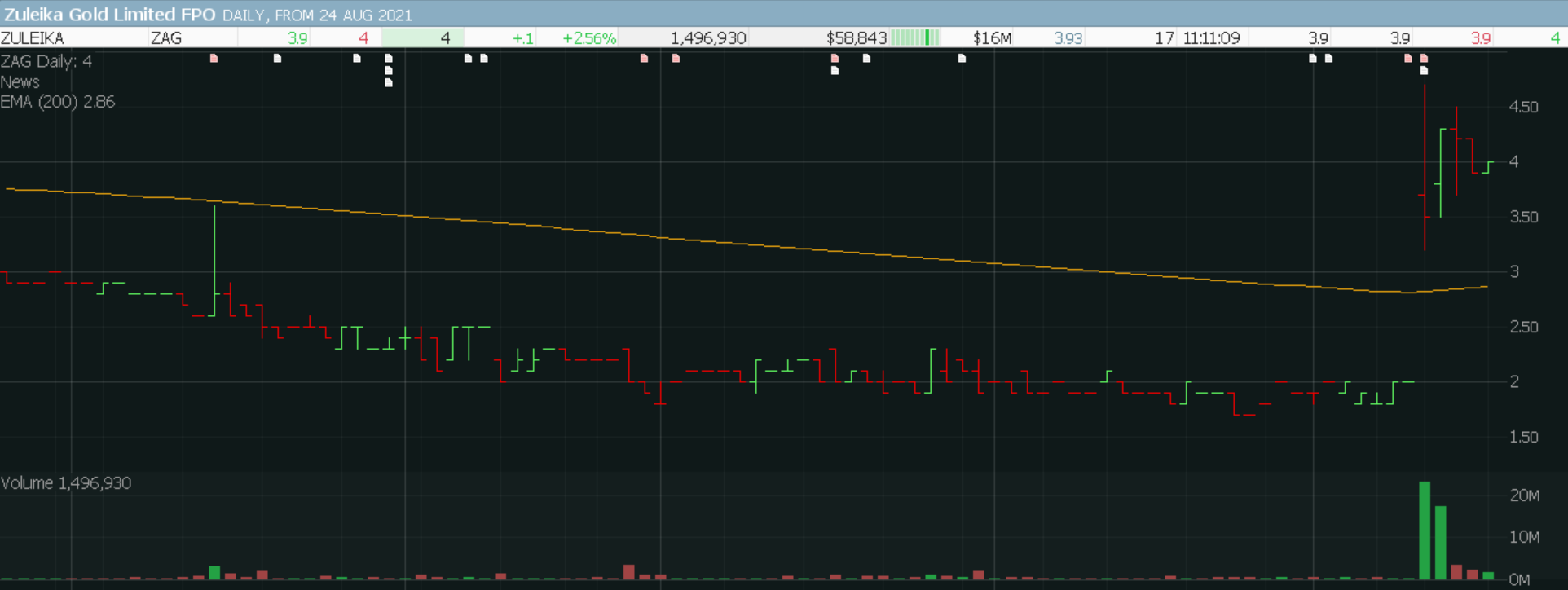
Task: Select the ZULEIKA name cell
Action: point(33,37)
